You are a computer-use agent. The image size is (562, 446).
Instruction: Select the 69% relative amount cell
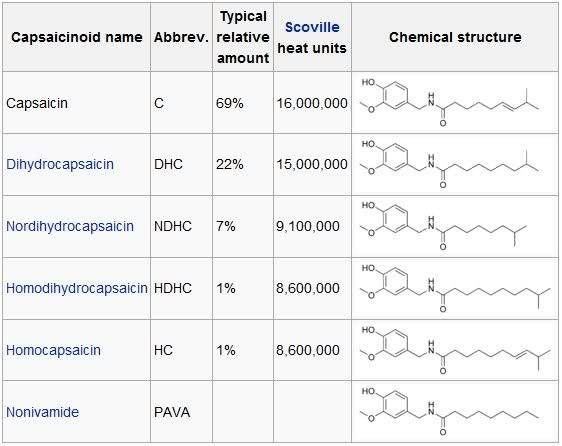click(x=243, y=103)
